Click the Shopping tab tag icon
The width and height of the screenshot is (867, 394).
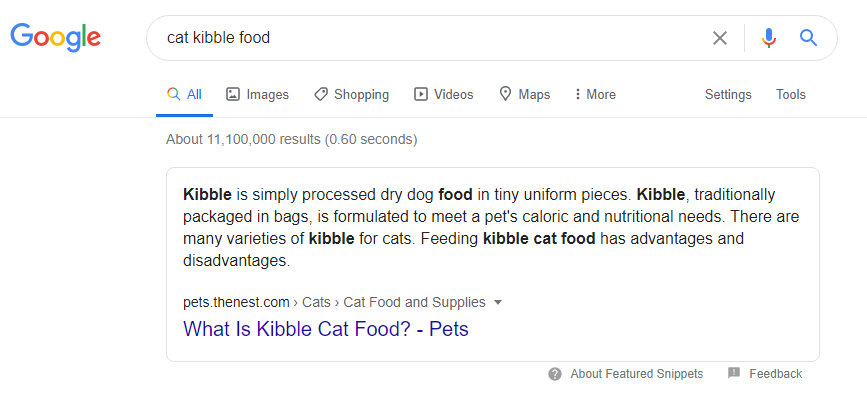321,94
